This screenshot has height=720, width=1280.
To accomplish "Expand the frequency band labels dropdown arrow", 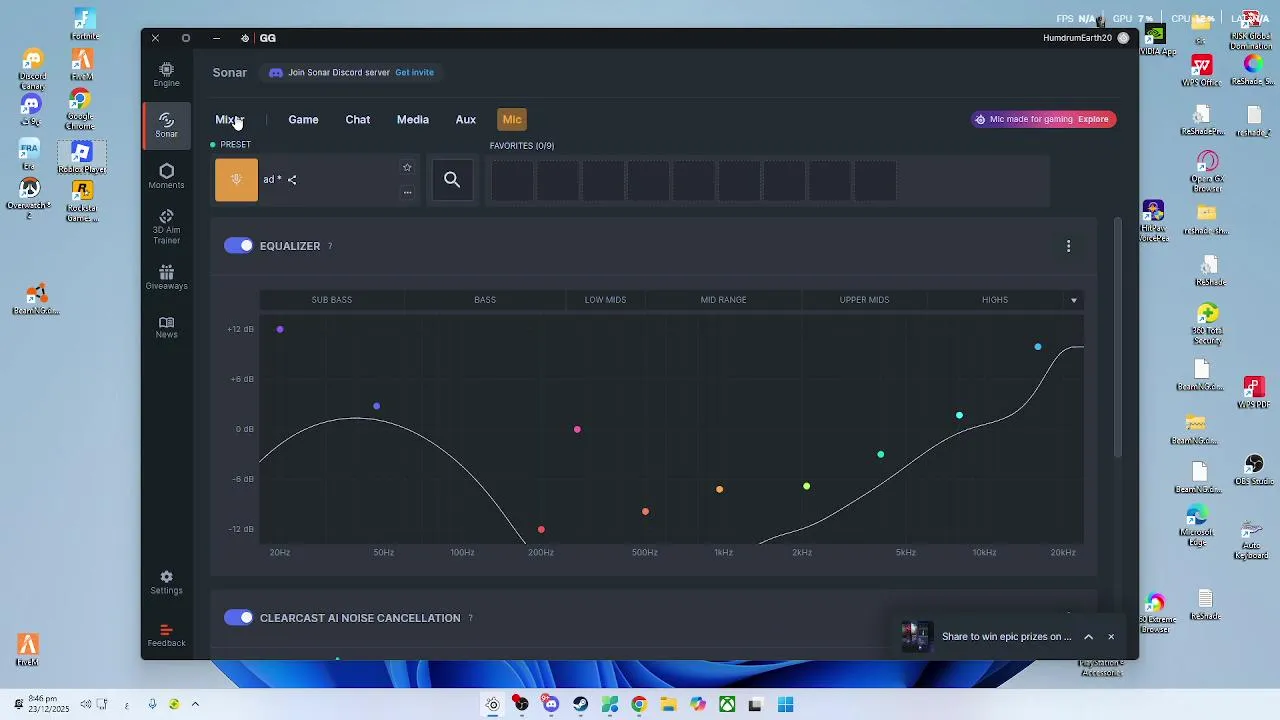I will tap(1074, 300).
